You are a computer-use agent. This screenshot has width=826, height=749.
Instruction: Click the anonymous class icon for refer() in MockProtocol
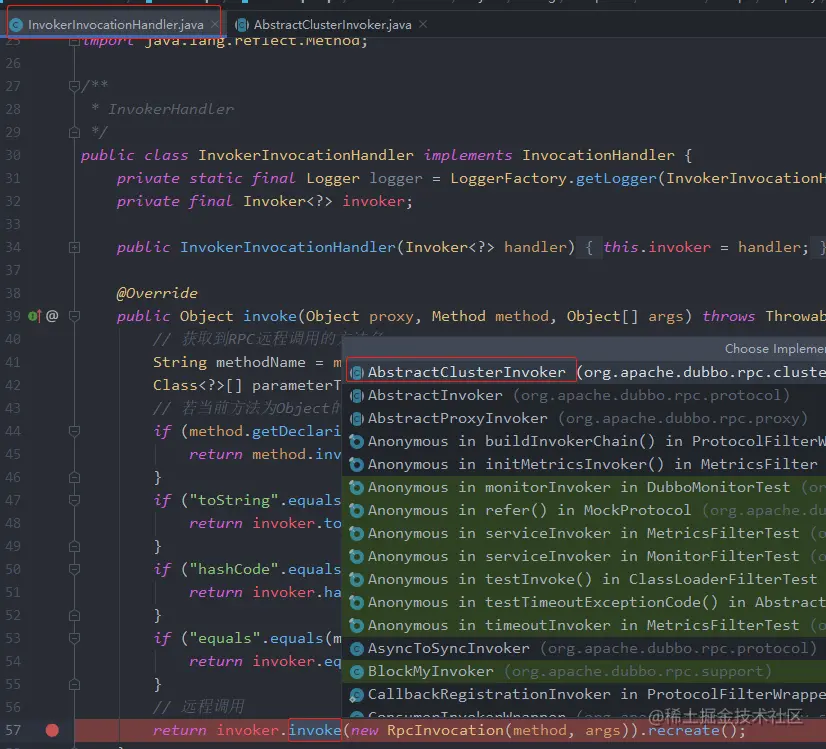pyautogui.click(x=357, y=510)
